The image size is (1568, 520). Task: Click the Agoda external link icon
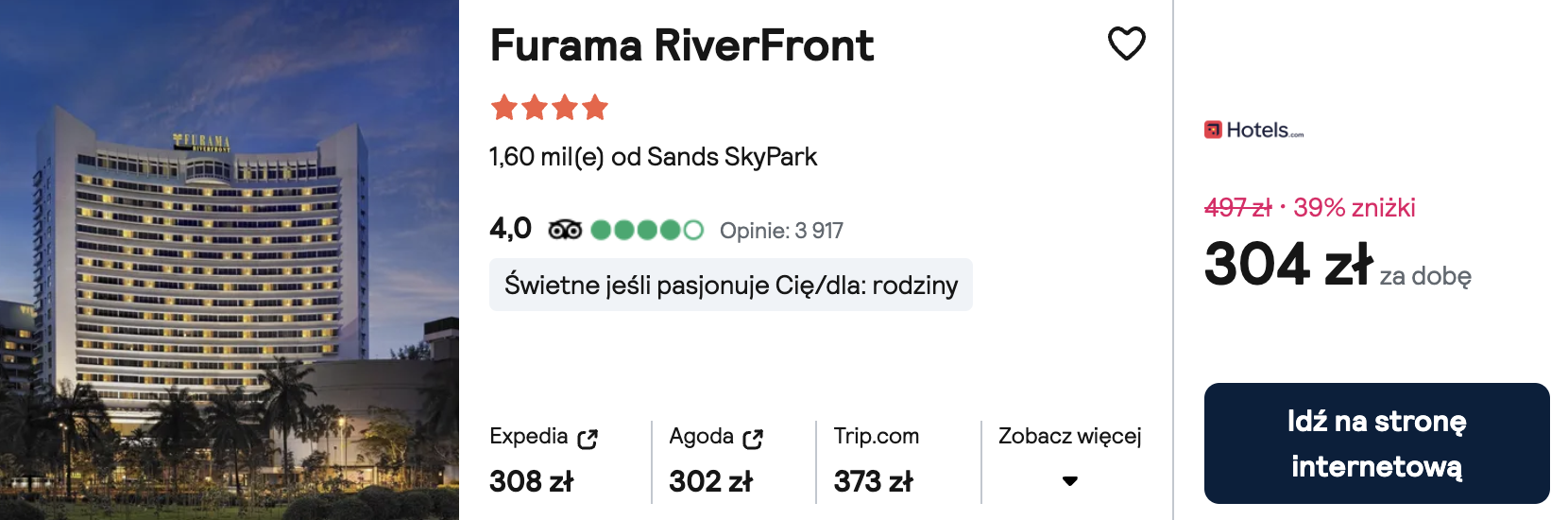point(753,439)
